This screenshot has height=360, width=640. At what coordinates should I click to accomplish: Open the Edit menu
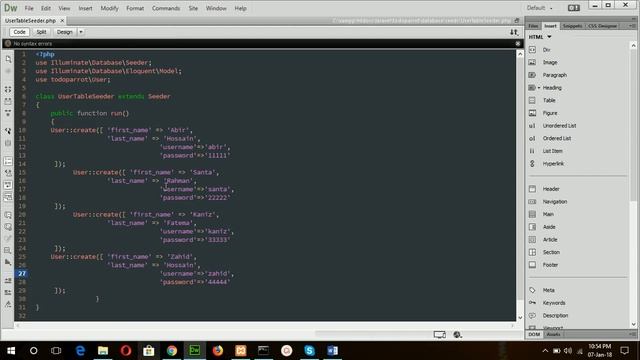pos(46,8)
